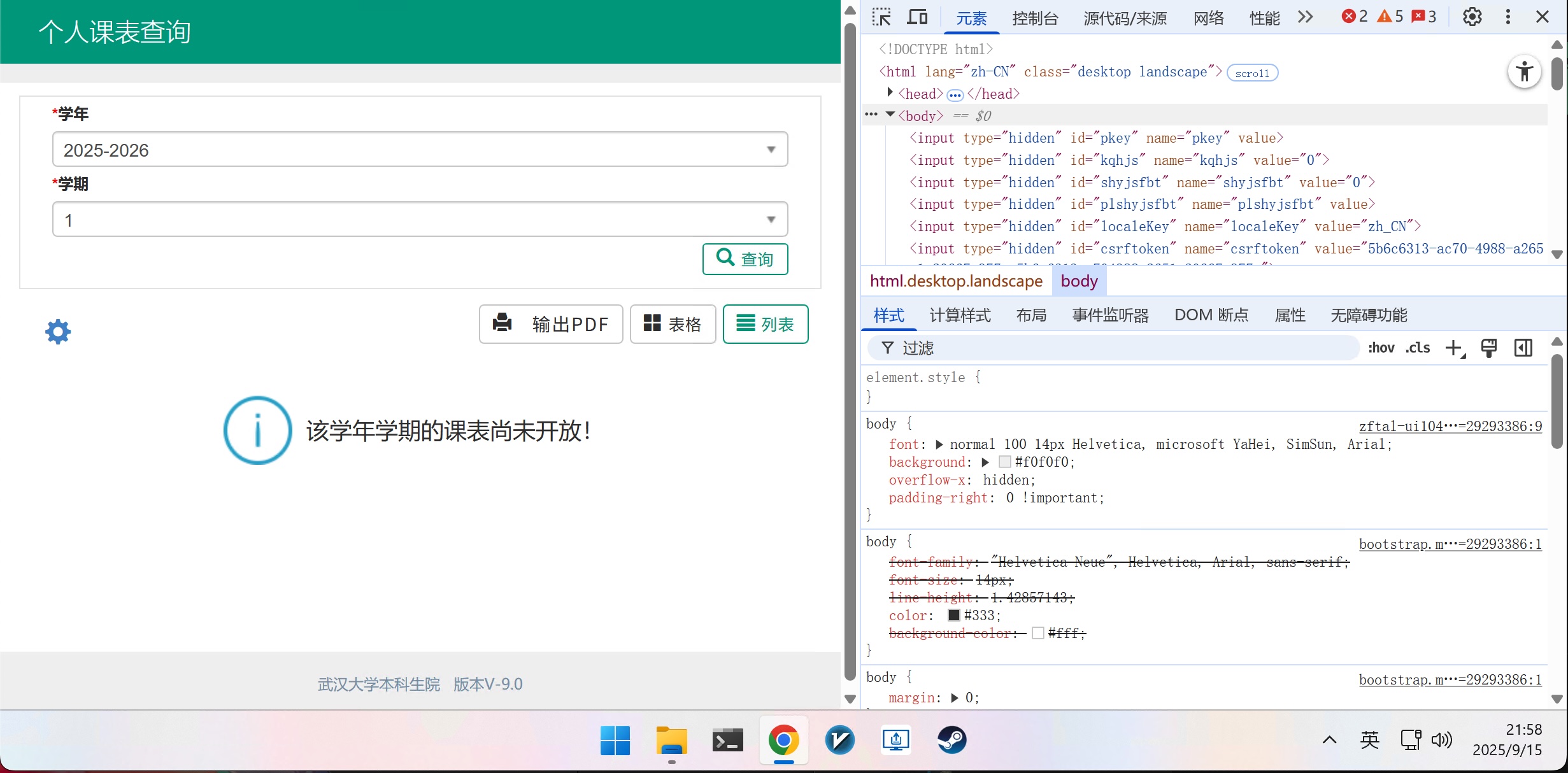Click the blue gear settings icon

pos(58,332)
